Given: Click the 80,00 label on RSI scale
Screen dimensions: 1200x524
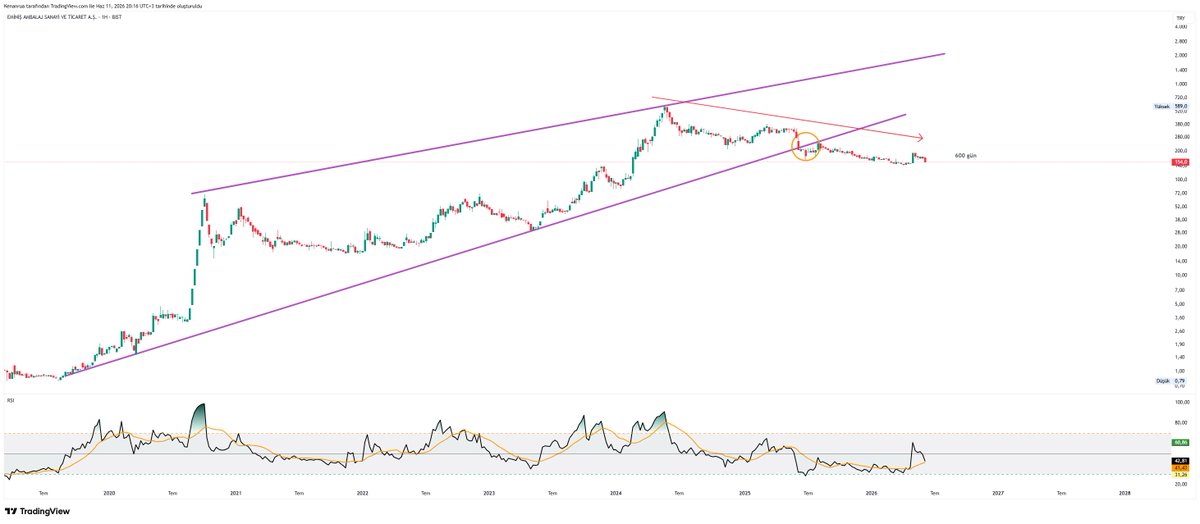Looking at the screenshot, I should click(x=1180, y=422).
